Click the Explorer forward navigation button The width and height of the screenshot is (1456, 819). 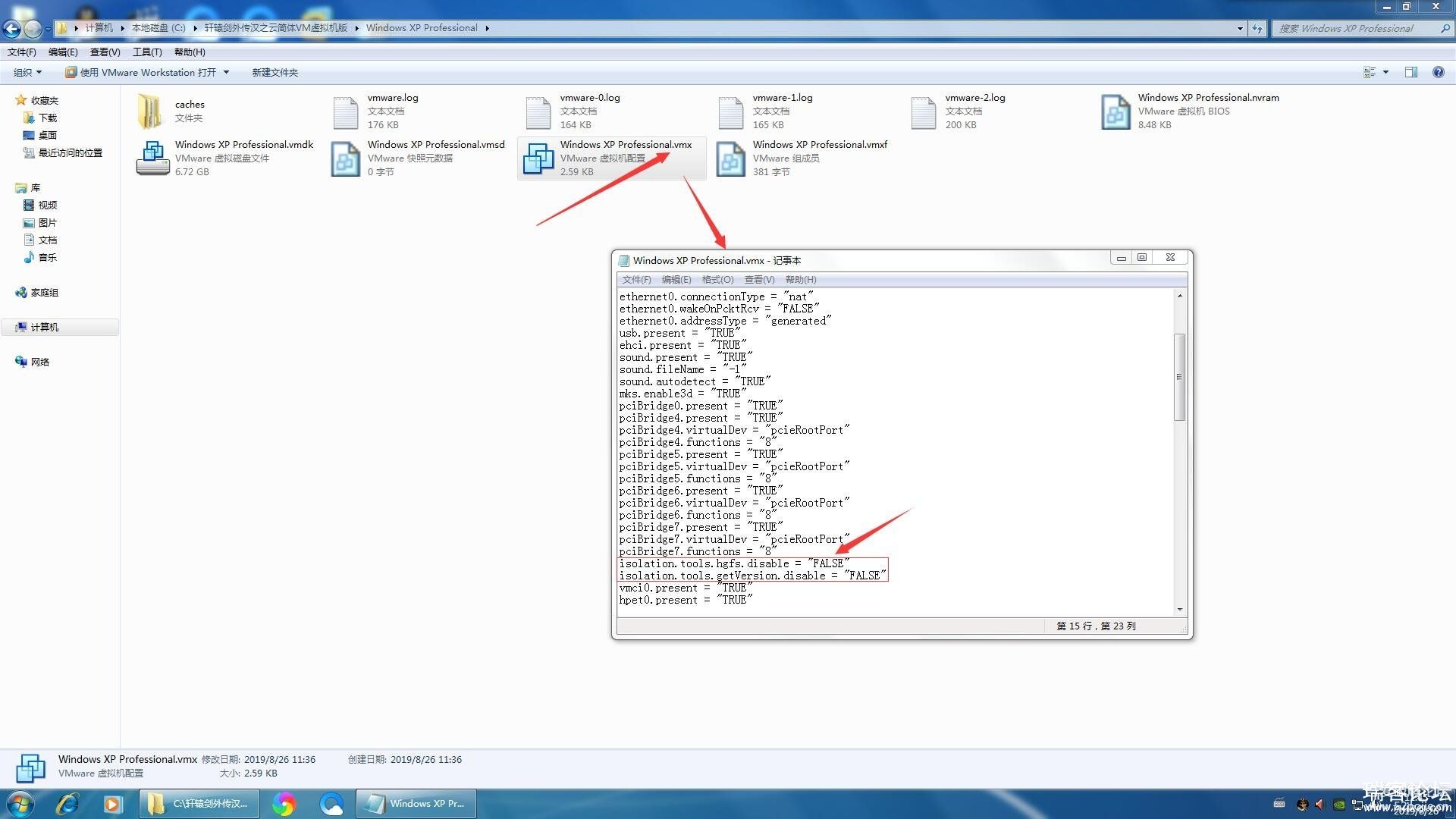click(x=33, y=29)
